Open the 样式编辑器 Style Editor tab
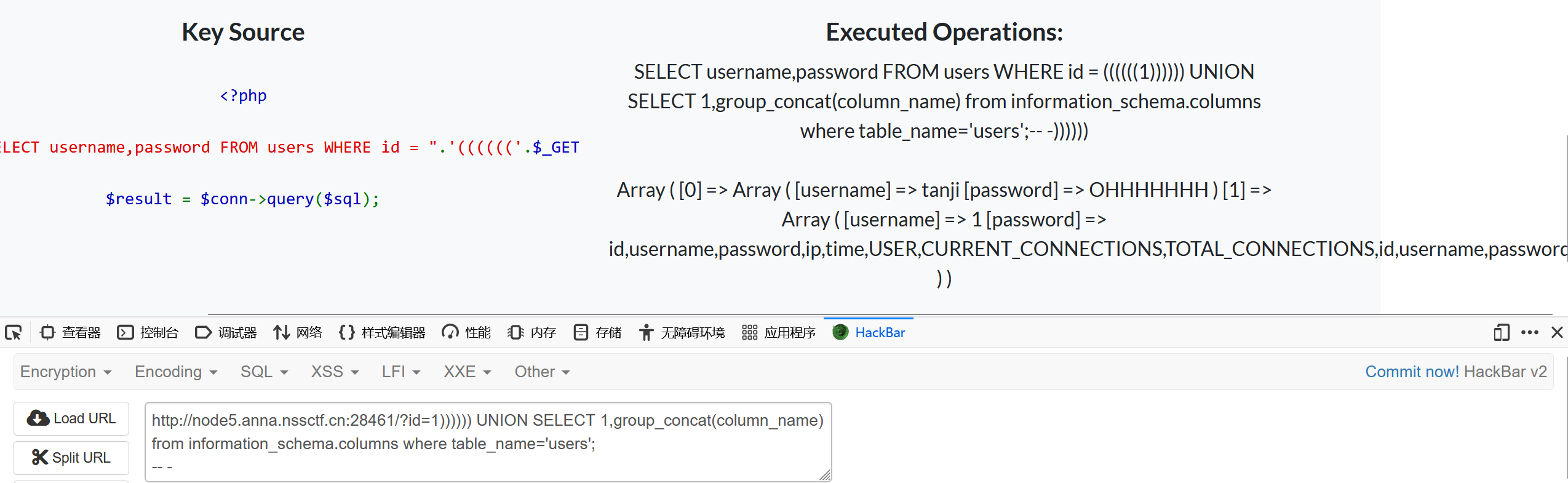 coord(382,333)
